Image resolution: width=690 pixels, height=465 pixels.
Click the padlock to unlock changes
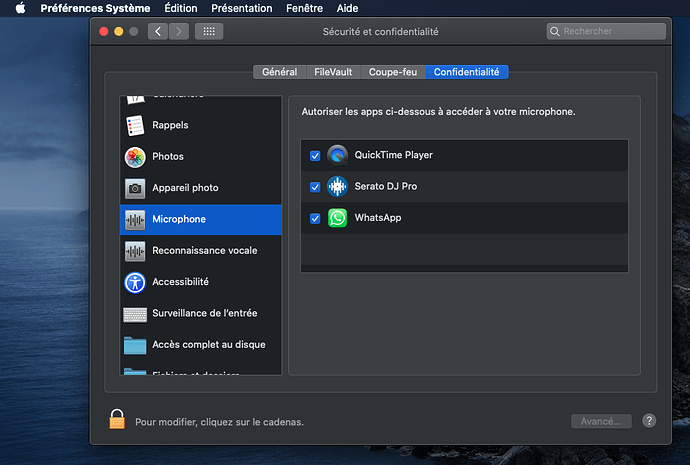(x=117, y=419)
